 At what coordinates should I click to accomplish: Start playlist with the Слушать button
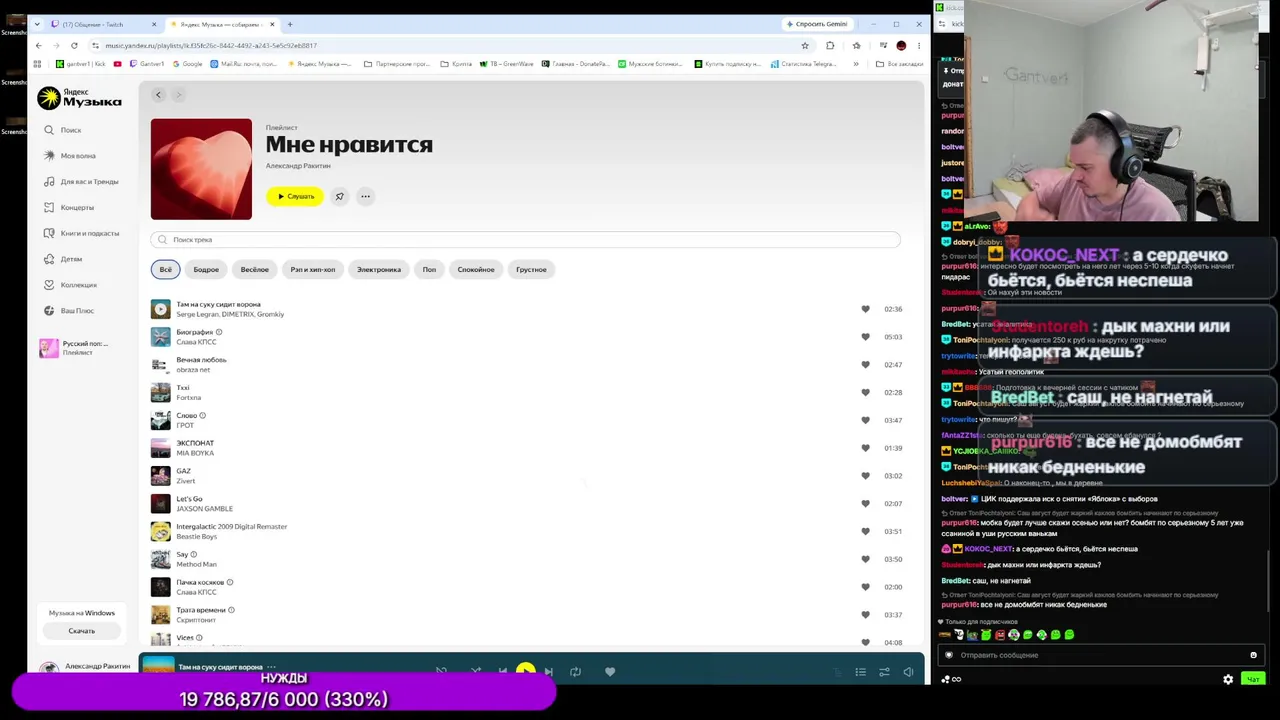[295, 196]
